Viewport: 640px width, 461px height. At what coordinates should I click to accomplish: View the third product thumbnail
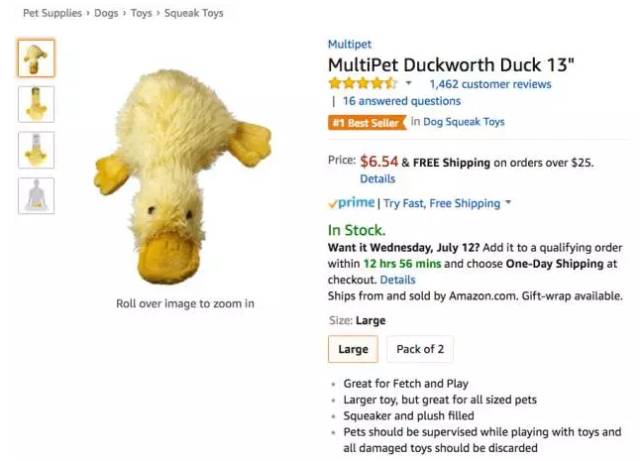click(x=36, y=149)
